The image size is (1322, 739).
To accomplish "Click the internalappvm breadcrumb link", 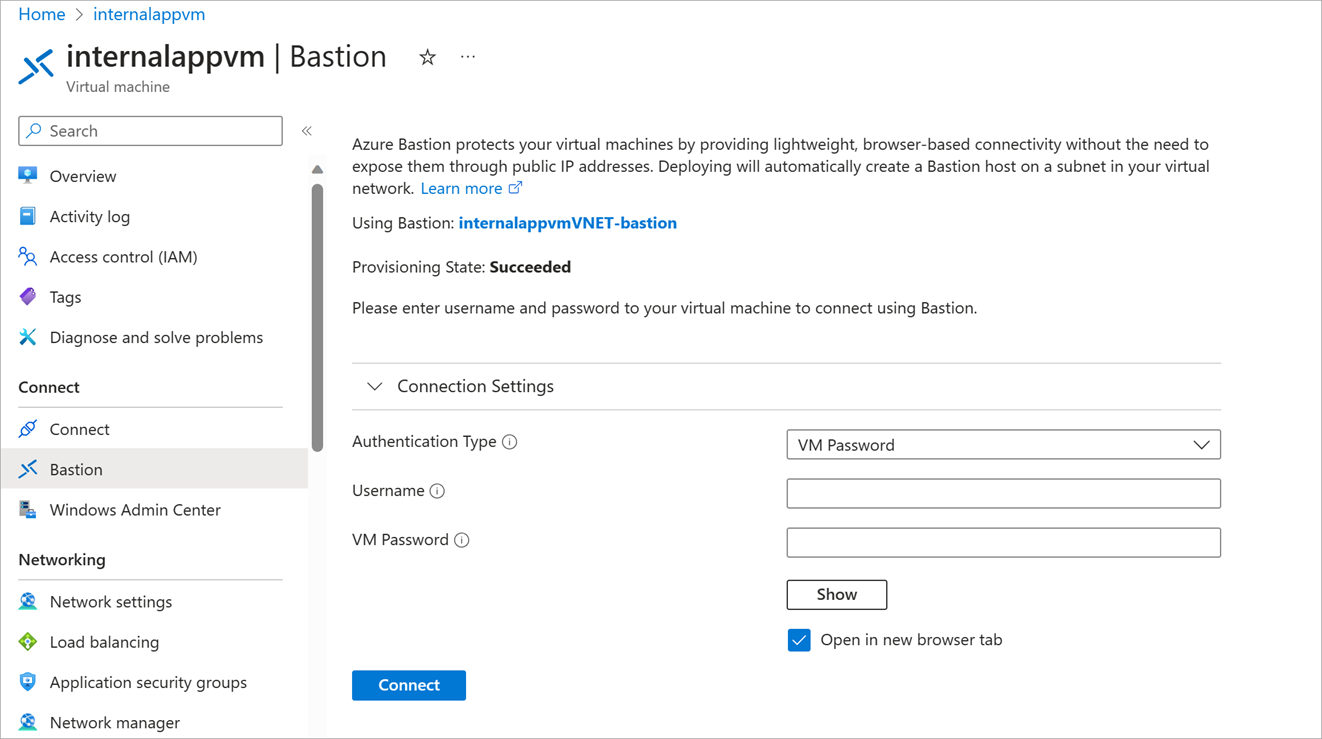I will coord(149,14).
